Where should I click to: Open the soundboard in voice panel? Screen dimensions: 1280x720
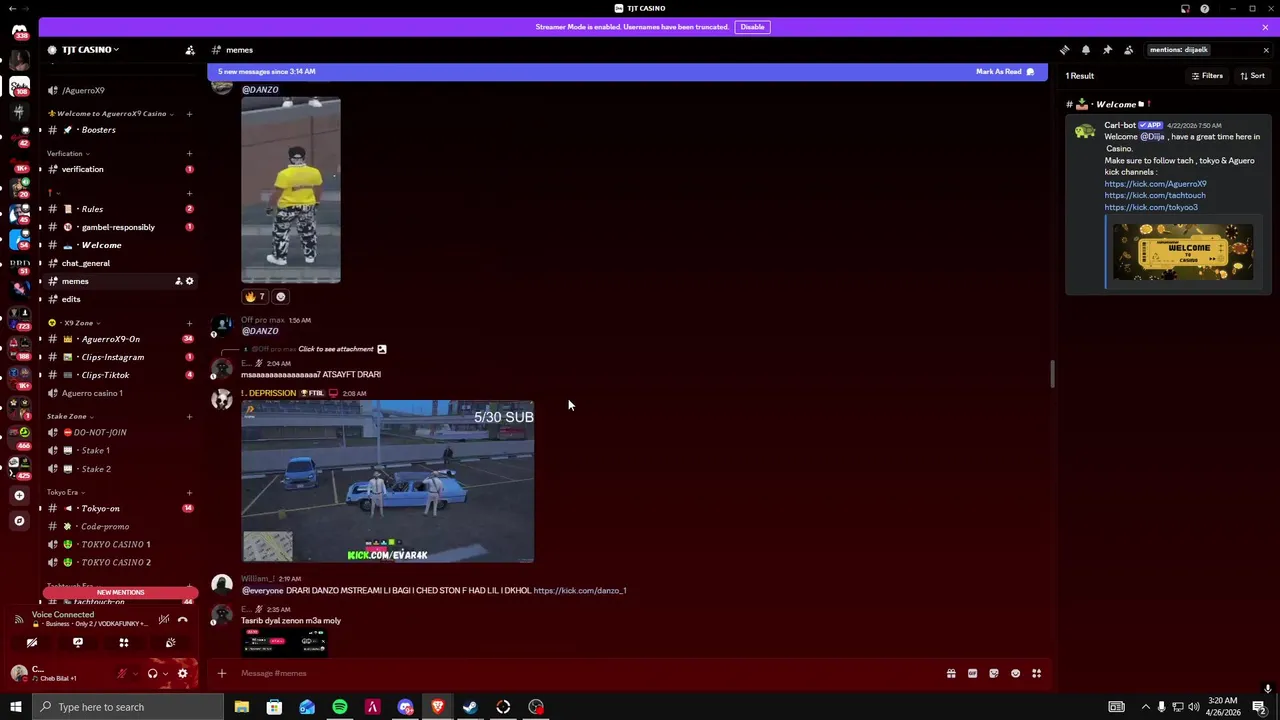pos(170,643)
